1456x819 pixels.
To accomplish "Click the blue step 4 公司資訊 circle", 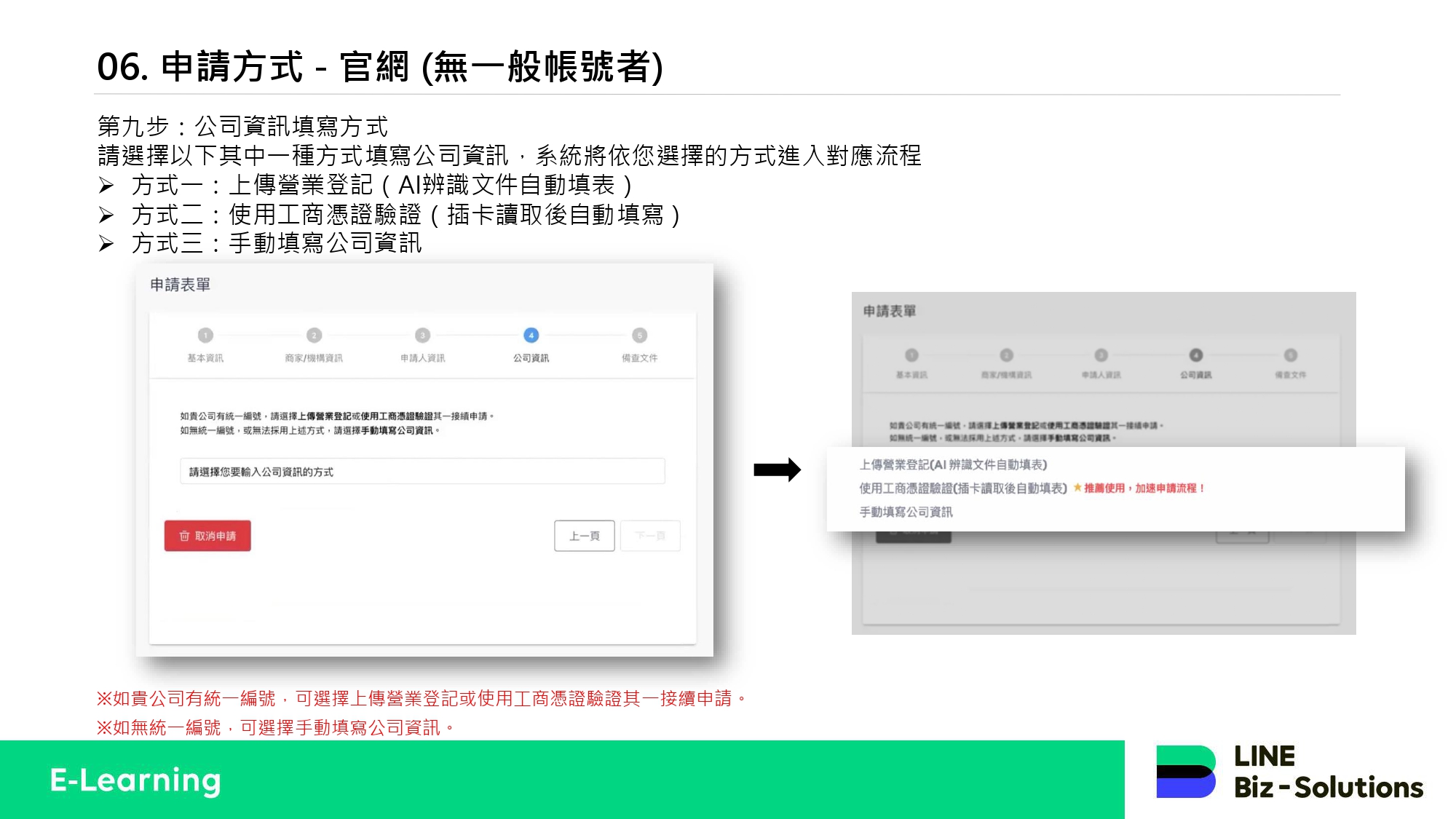I will [531, 336].
